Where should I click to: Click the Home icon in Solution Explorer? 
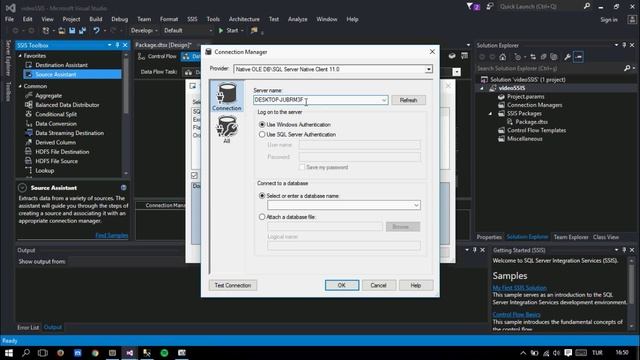(x=503, y=57)
